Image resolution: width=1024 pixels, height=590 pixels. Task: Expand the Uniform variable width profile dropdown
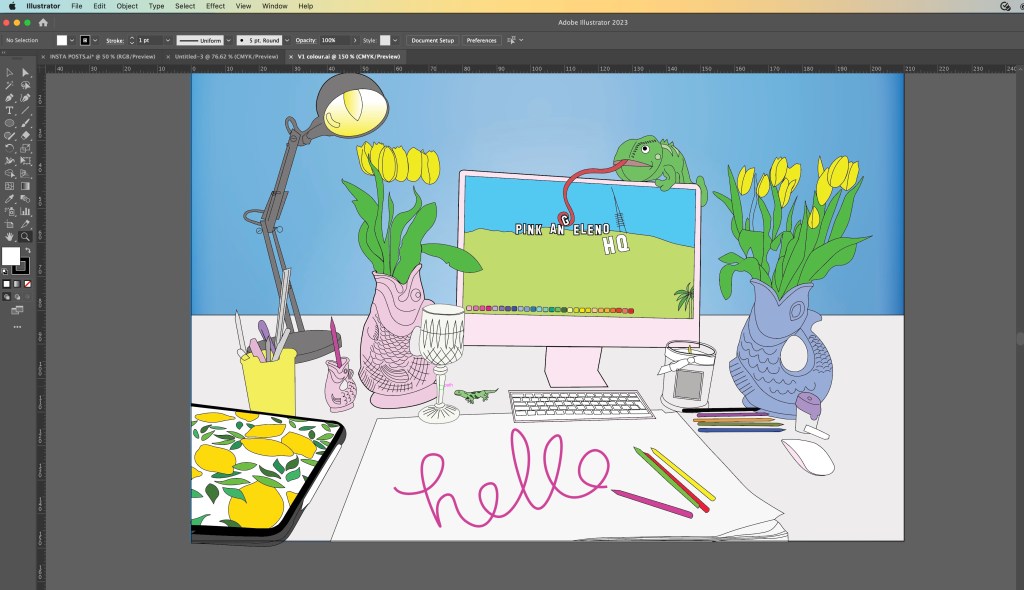pyautogui.click(x=229, y=40)
